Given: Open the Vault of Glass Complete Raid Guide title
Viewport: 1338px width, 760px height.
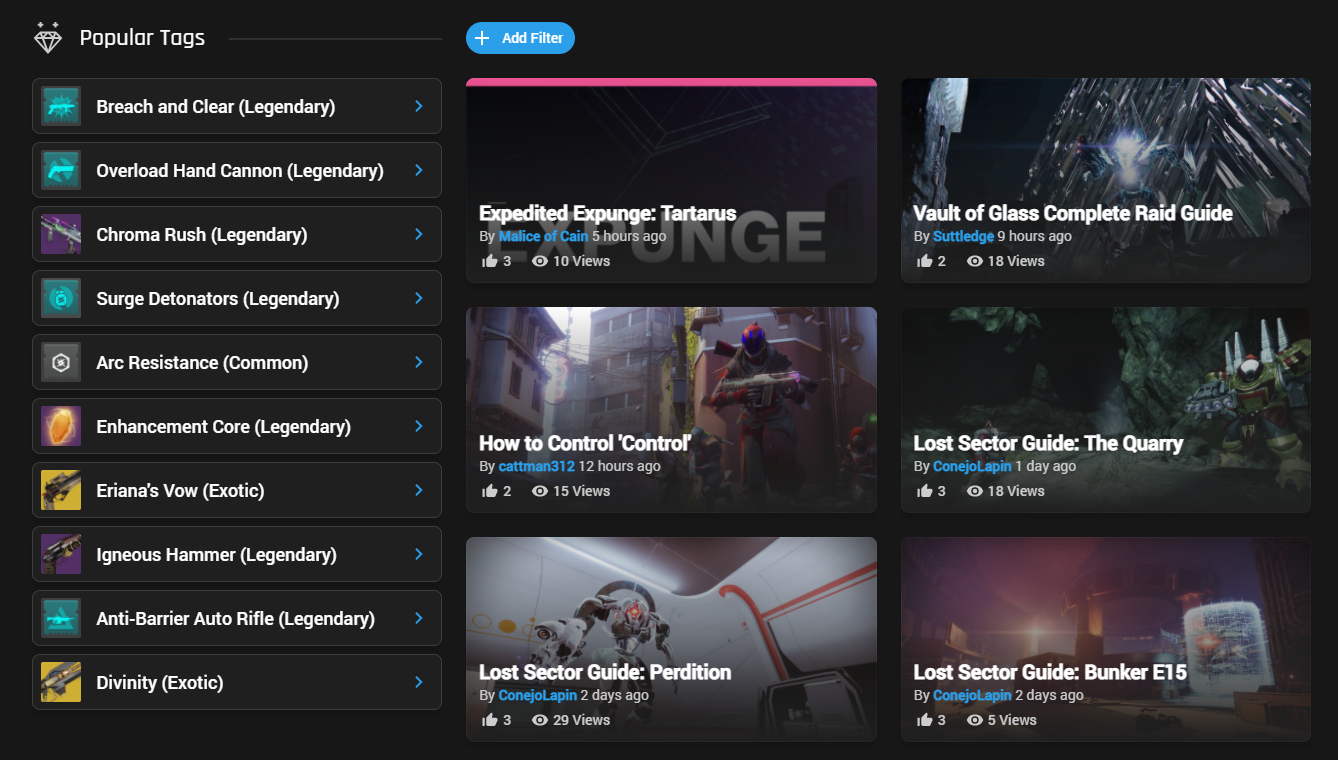Looking at the screenshot, I should pos(1072,213).
